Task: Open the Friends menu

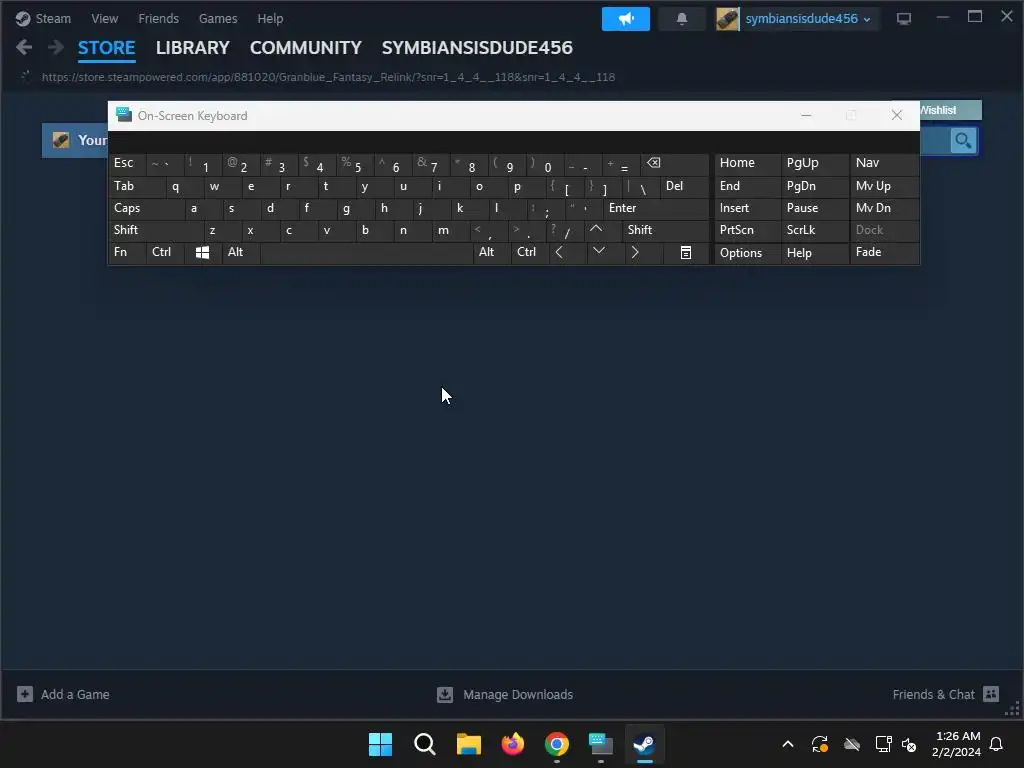Action: [158, 18]
